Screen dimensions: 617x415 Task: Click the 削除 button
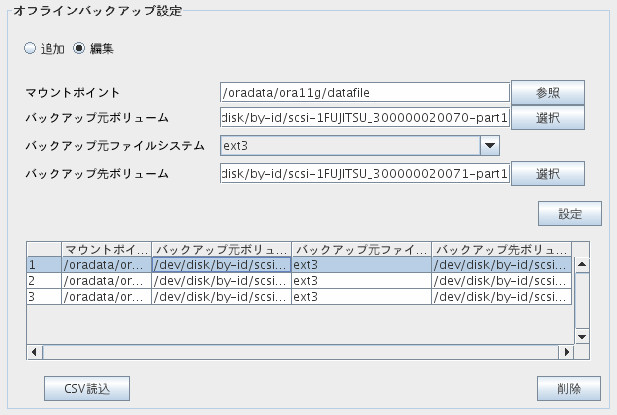[569, 389]
